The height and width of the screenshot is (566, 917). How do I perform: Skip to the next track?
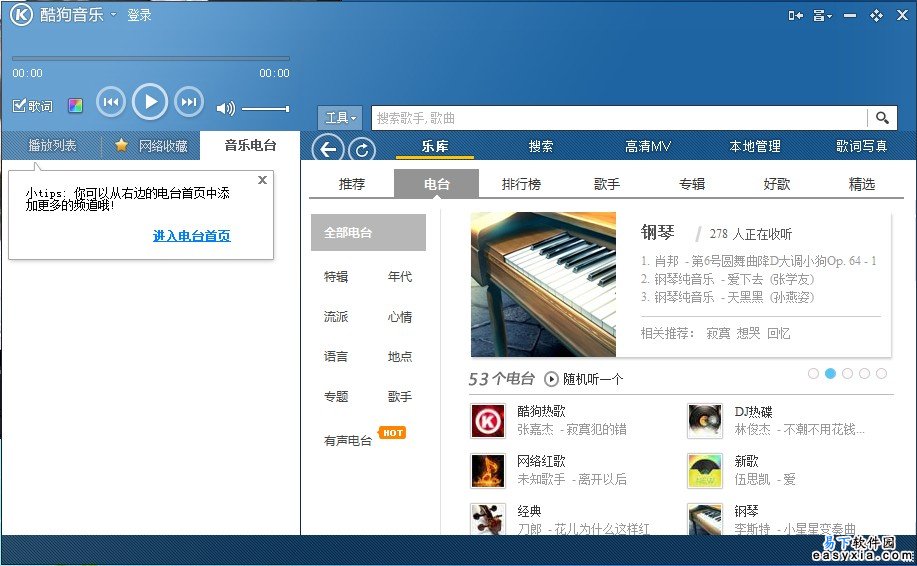point(189,101)
